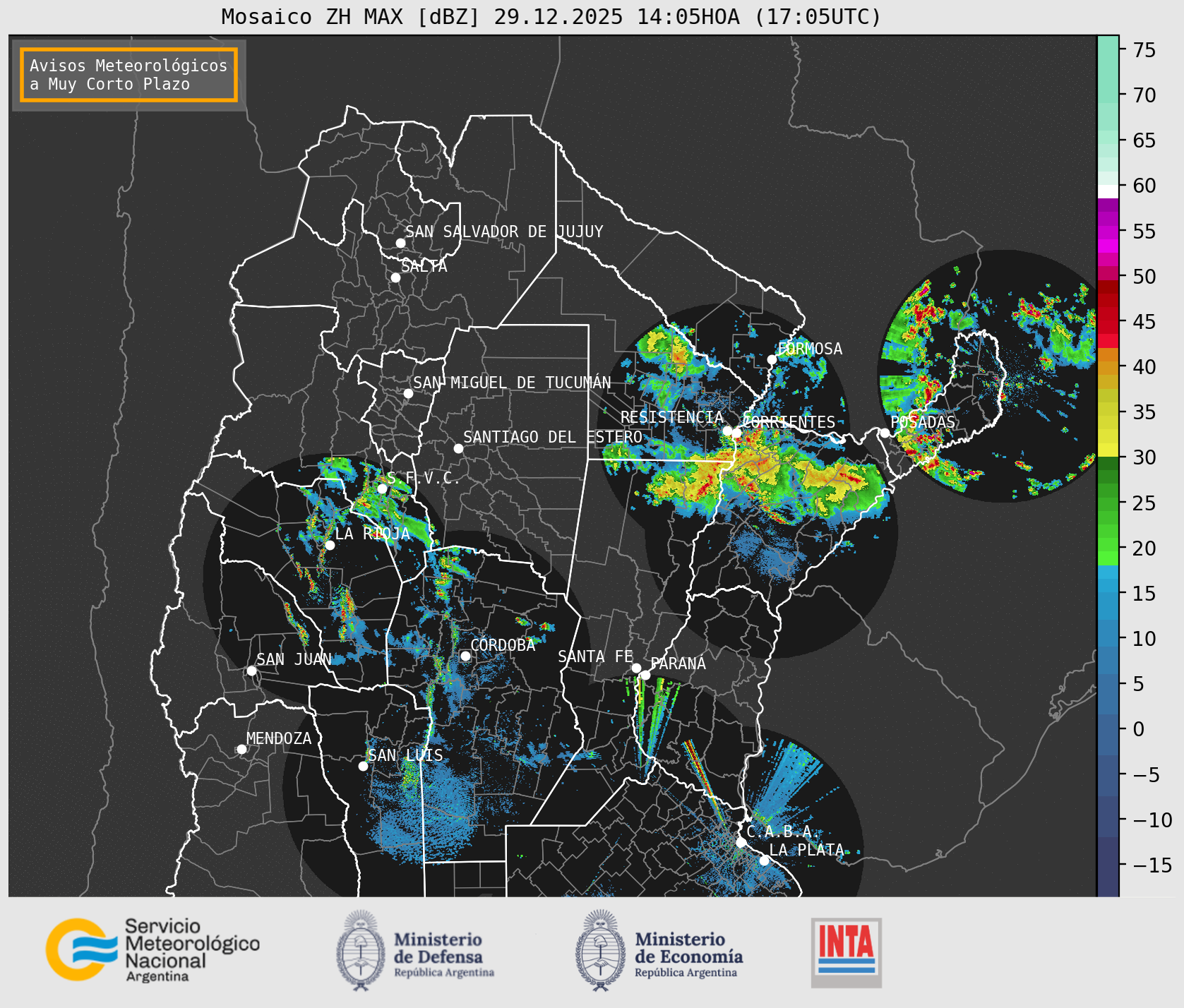Image resolution: width=1184 pixels, height=1008 pixels.
Task: Click the FORMOSA map label
Action: pos(810,349)
